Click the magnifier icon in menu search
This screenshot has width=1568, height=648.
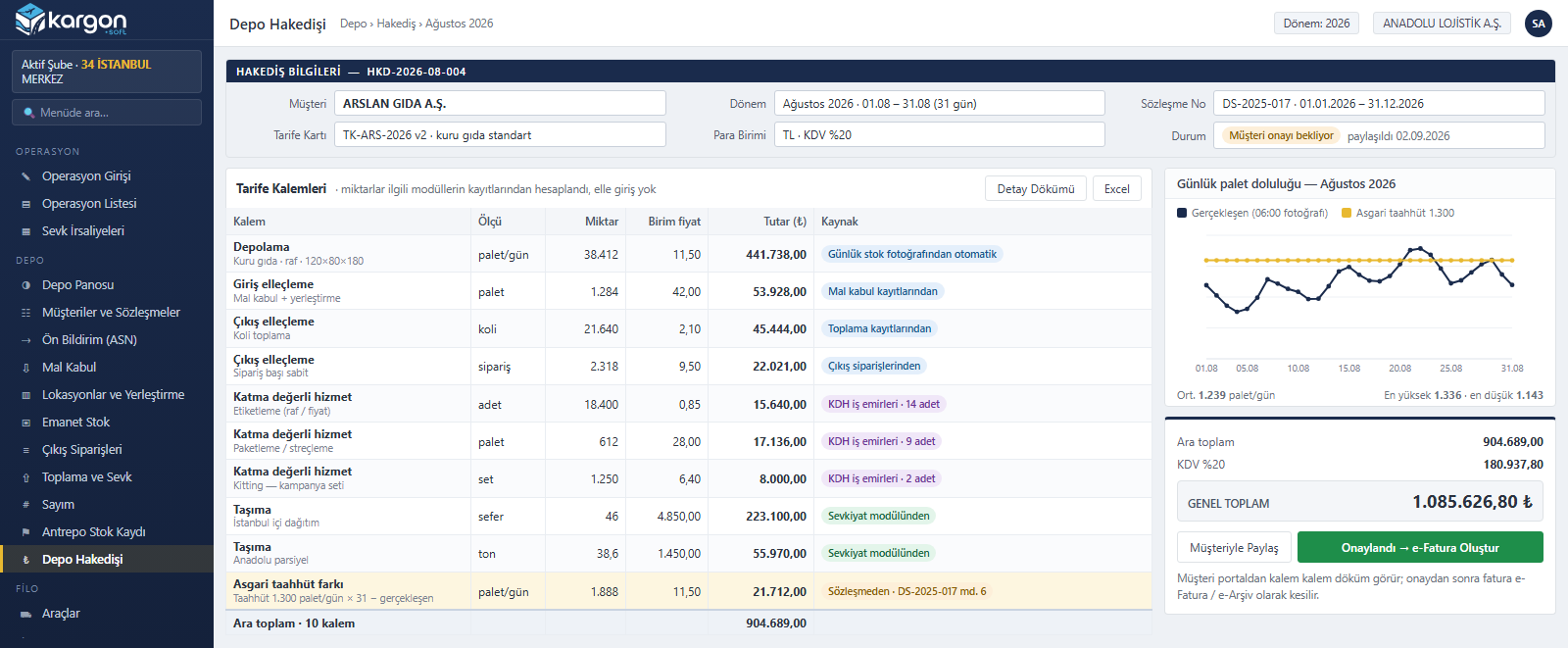pos(29,113)
